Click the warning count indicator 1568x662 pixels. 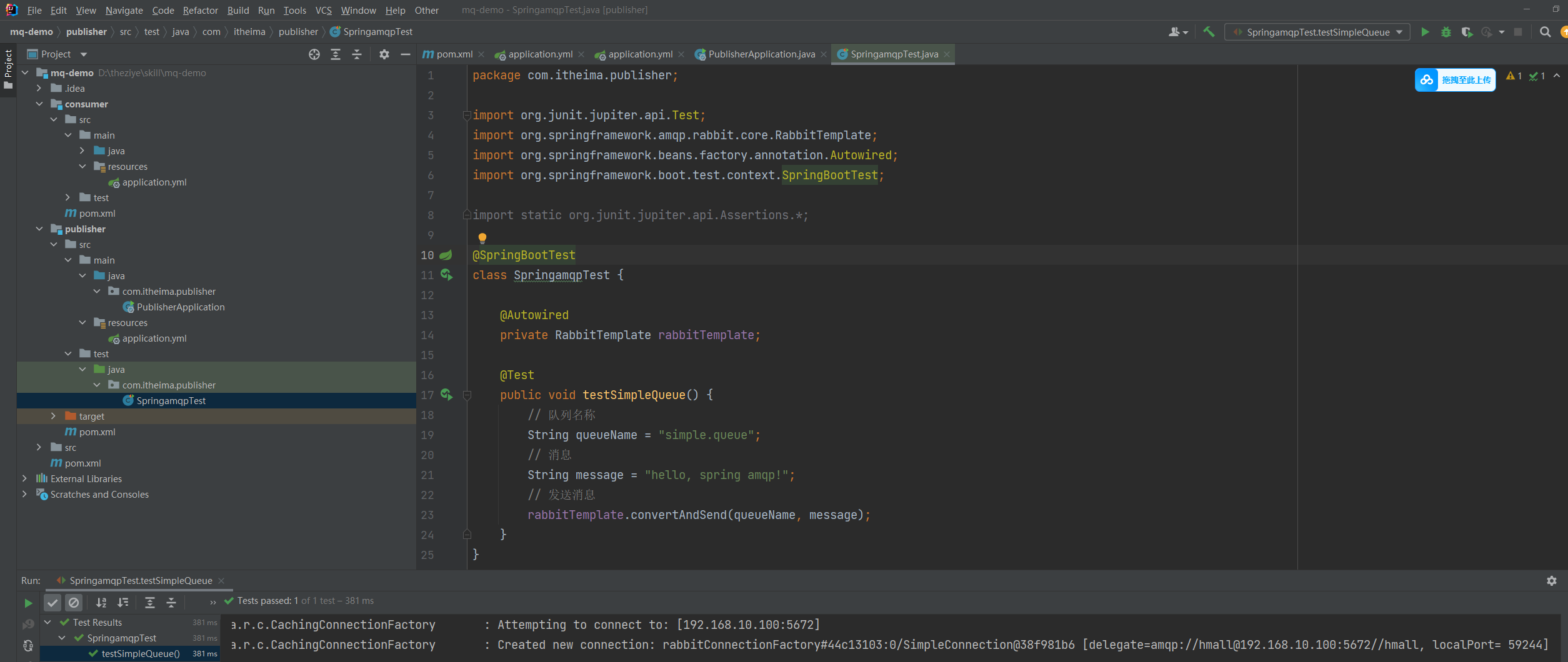click(1514, 76)
